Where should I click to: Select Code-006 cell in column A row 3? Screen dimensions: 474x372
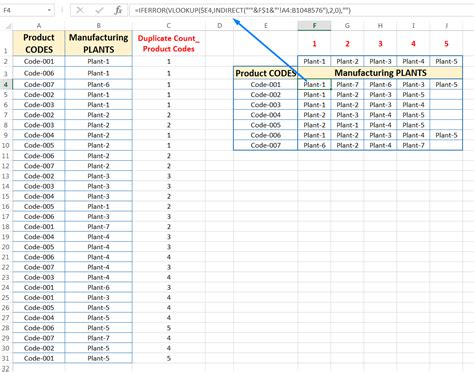click(x=39, y=73)
